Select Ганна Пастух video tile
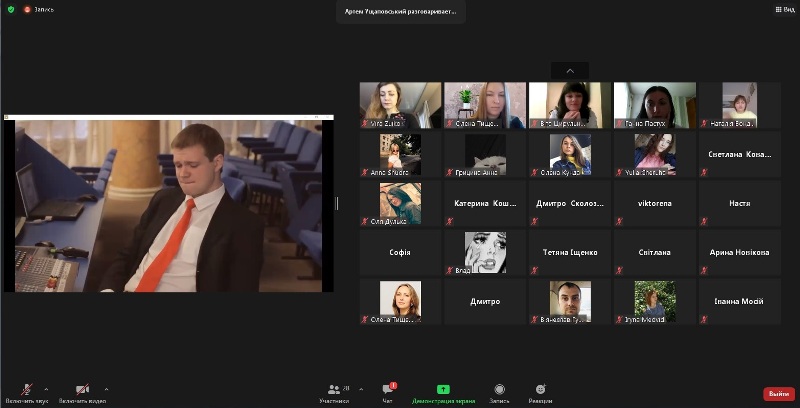 click(655, 105)
